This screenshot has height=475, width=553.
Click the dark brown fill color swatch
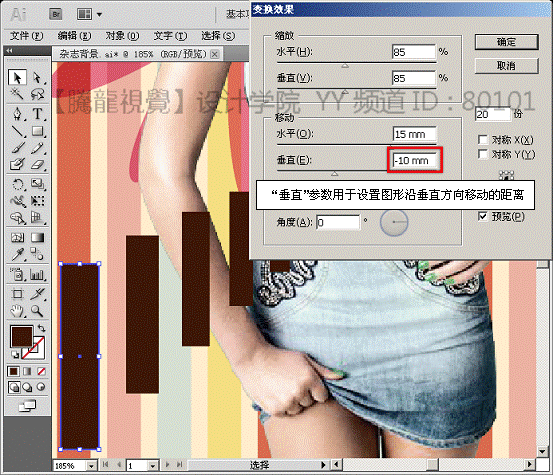[x=22, y=336]
